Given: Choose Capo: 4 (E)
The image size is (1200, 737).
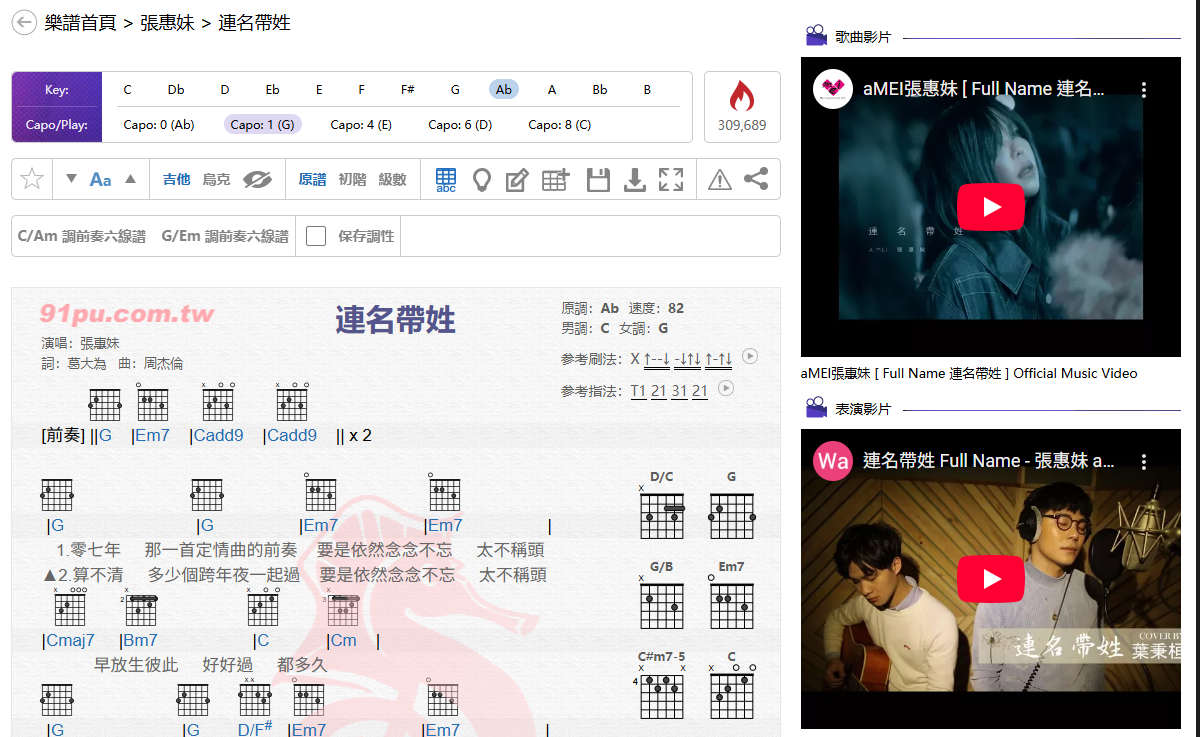Looking at the screenshot, I should (361, 125).
